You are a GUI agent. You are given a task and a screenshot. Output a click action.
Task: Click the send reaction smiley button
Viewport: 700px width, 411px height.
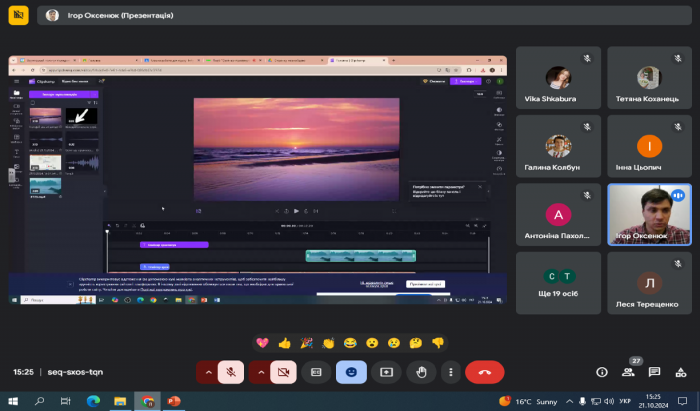pyautogui.click(x=351, y=371)
